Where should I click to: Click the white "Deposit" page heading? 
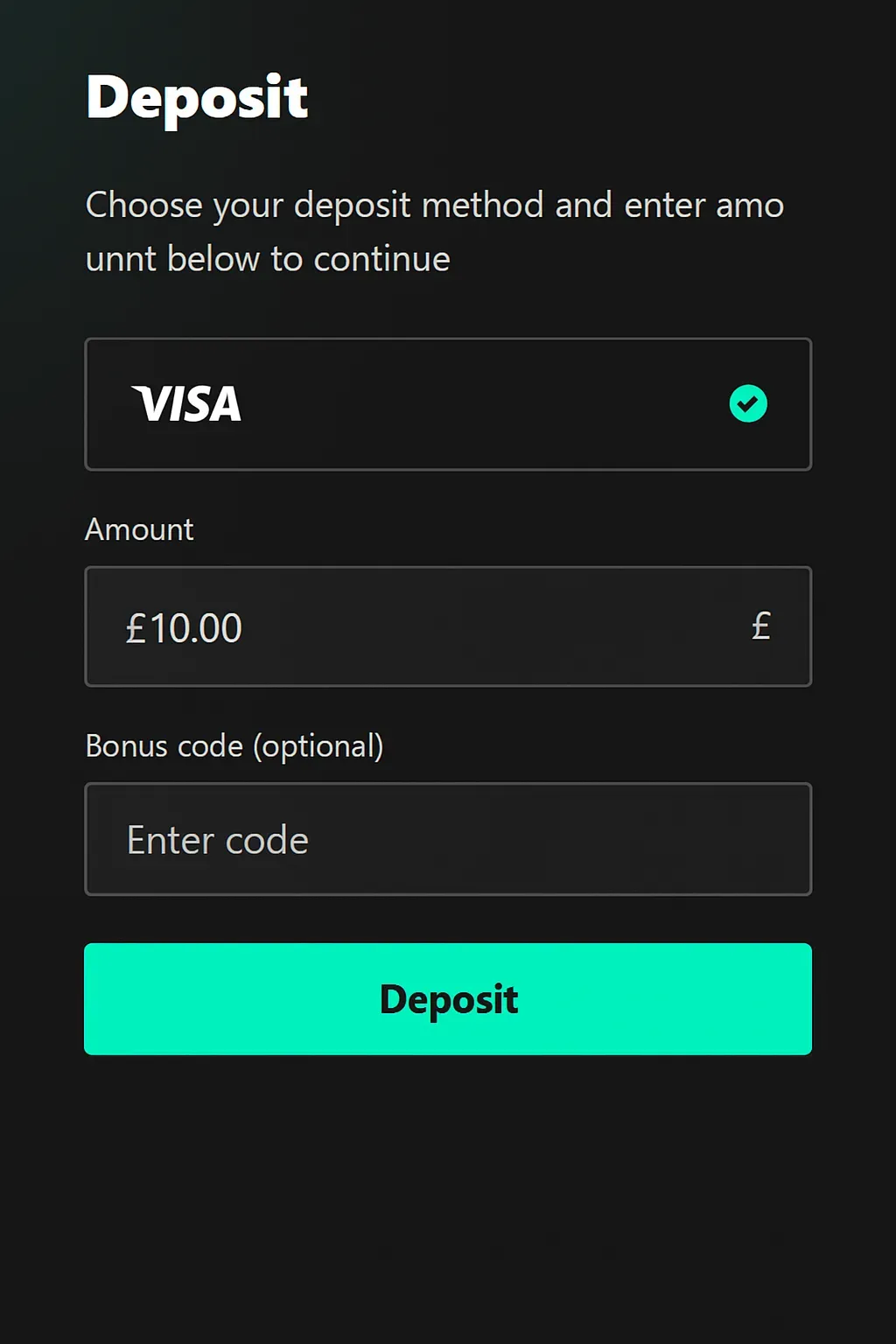(x=197, y=97)
